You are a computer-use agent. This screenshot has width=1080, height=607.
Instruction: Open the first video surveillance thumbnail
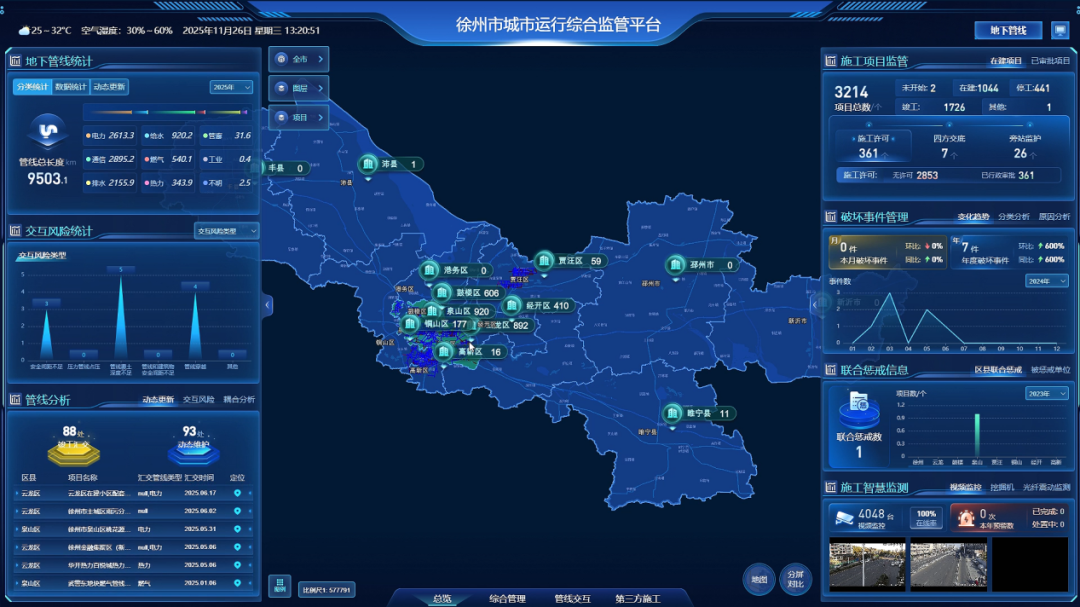(x=866, y=563)
